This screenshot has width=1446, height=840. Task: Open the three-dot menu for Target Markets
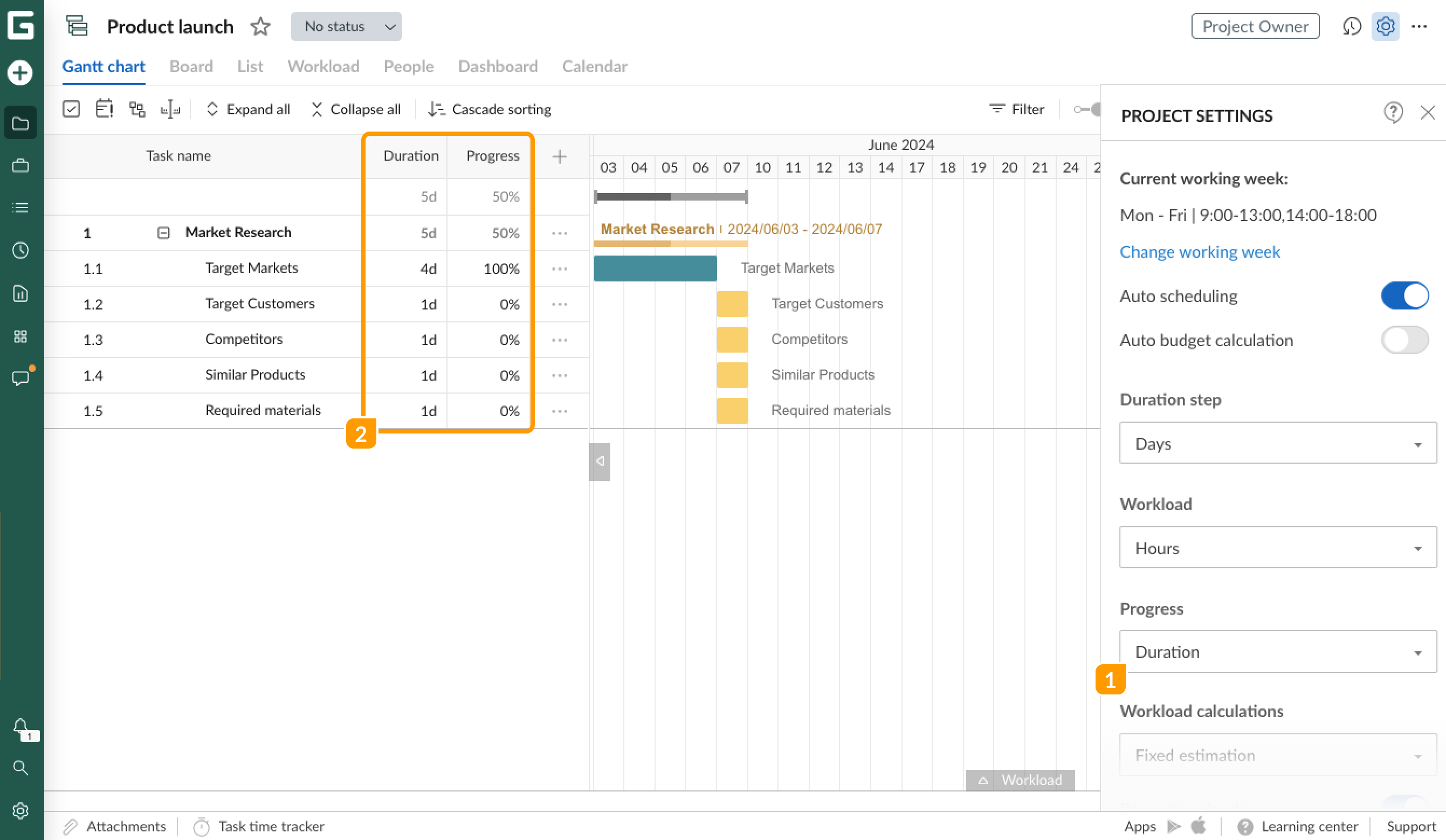click(560, 268)
